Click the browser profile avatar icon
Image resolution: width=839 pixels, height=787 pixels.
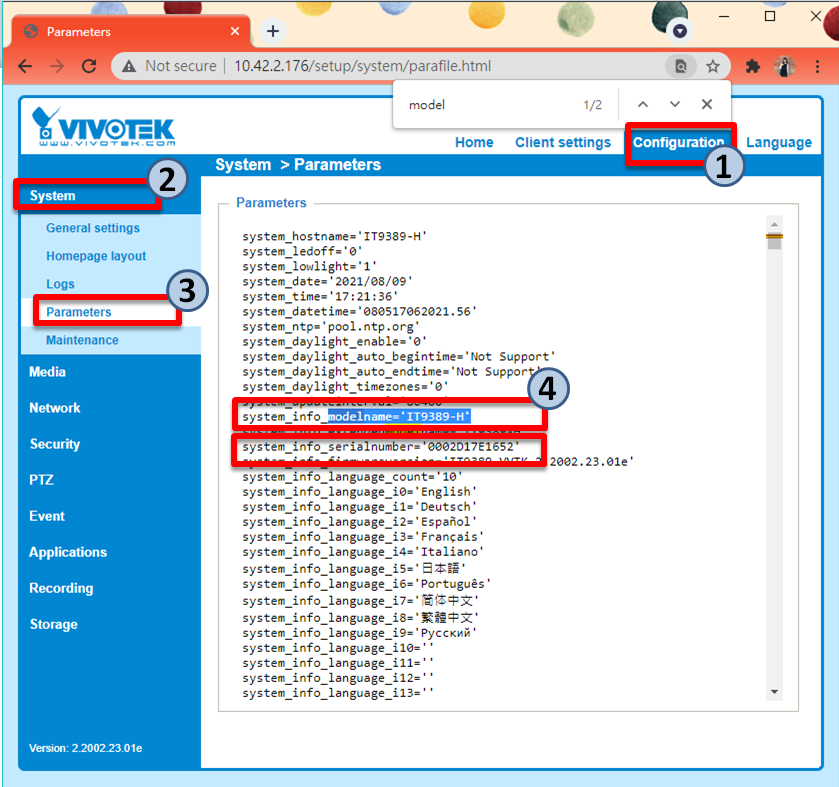(783, 66)
